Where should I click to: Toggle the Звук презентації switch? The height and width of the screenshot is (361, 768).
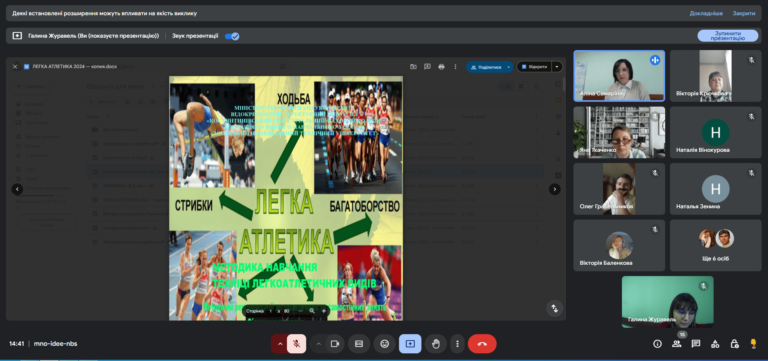click(232, 36)
